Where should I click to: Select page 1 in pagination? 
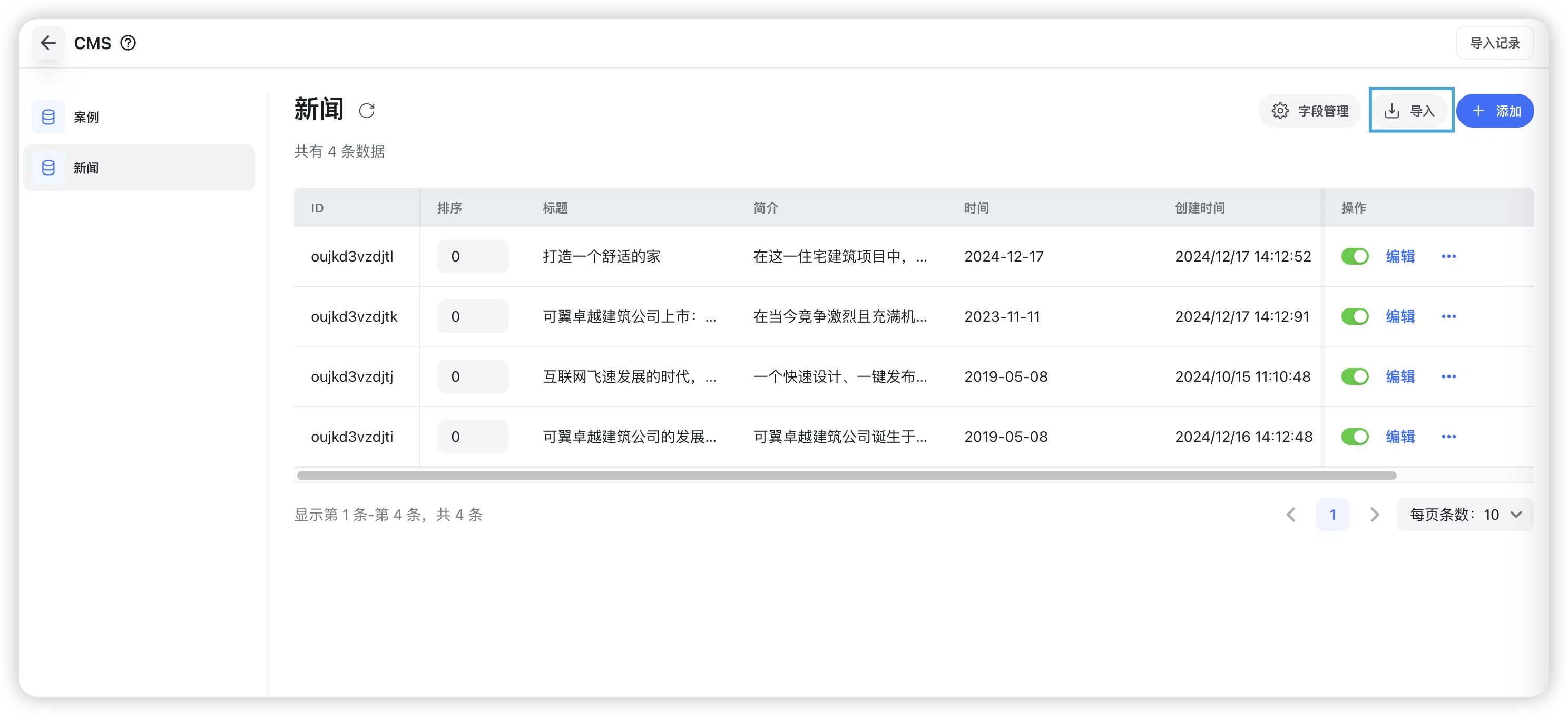[1332, 515]
